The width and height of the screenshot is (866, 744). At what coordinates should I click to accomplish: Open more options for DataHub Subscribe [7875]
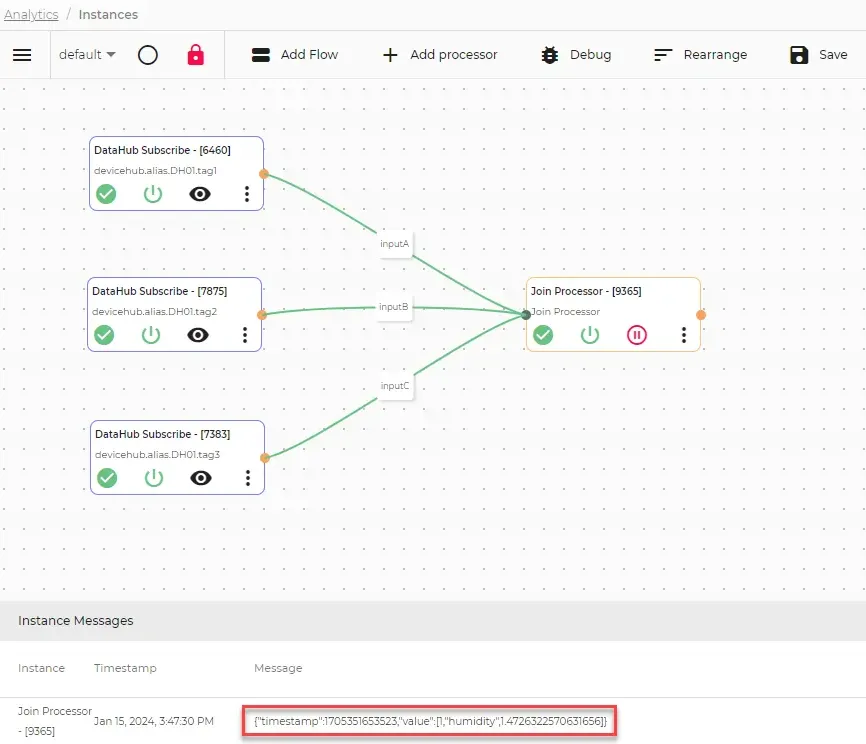pos(245,335)
